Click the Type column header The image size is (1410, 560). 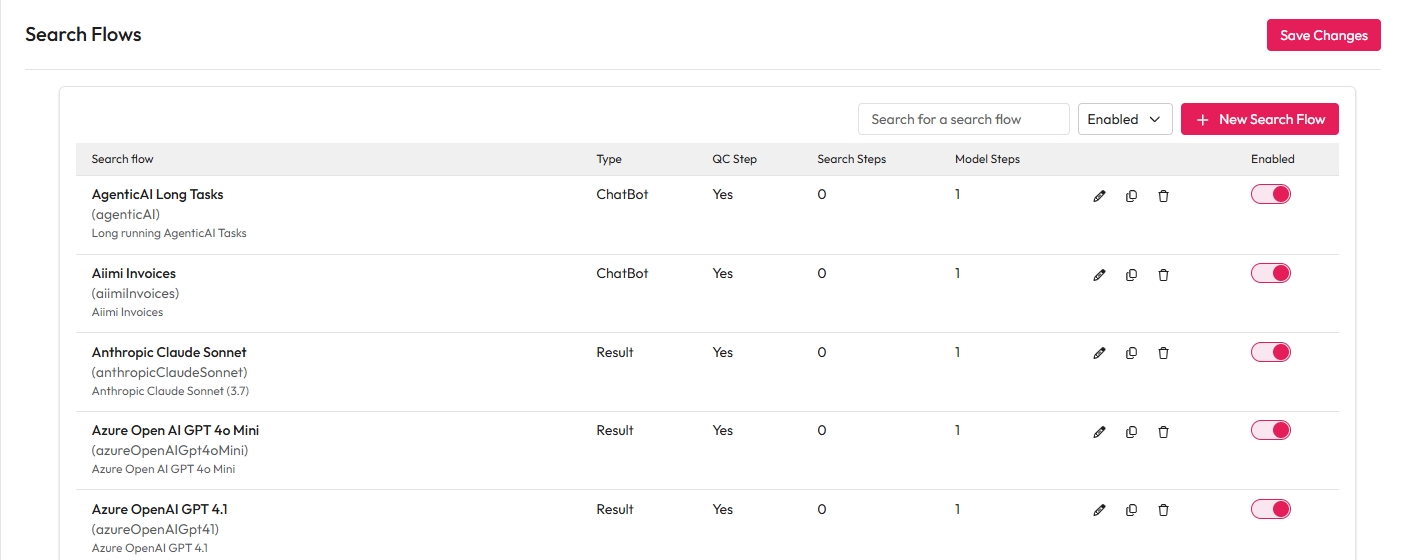coord(609,159)
